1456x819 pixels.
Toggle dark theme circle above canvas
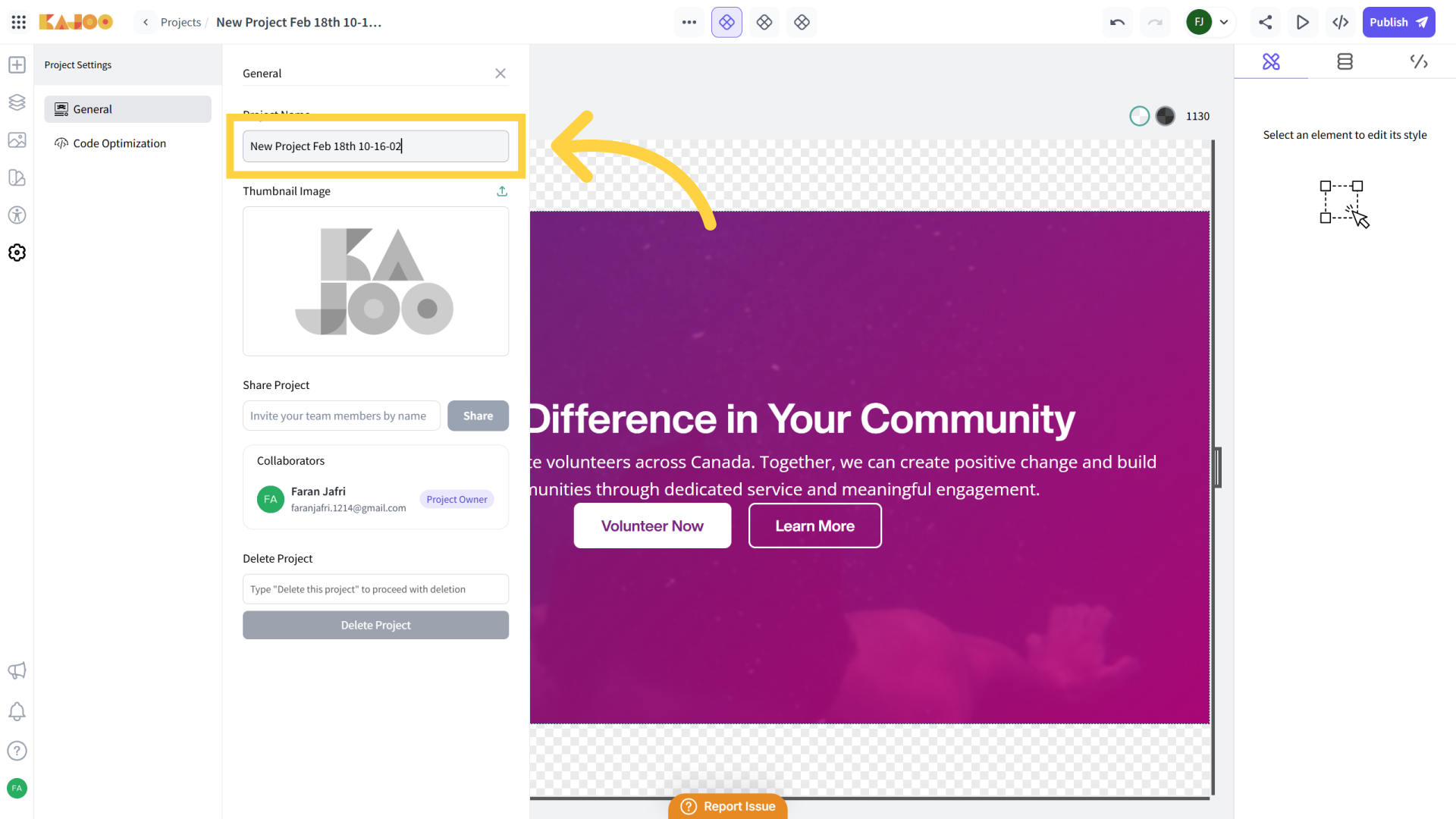1166,116
